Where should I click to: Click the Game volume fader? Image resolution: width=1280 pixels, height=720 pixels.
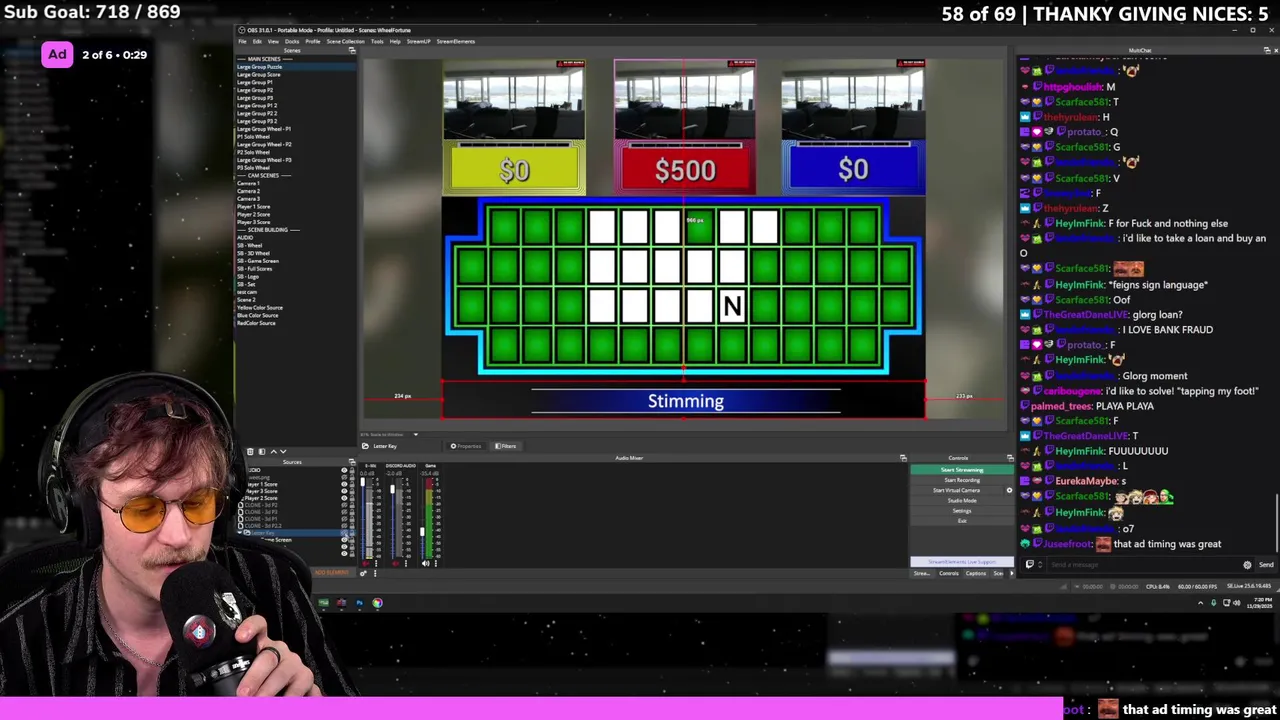tap(422, 531)
